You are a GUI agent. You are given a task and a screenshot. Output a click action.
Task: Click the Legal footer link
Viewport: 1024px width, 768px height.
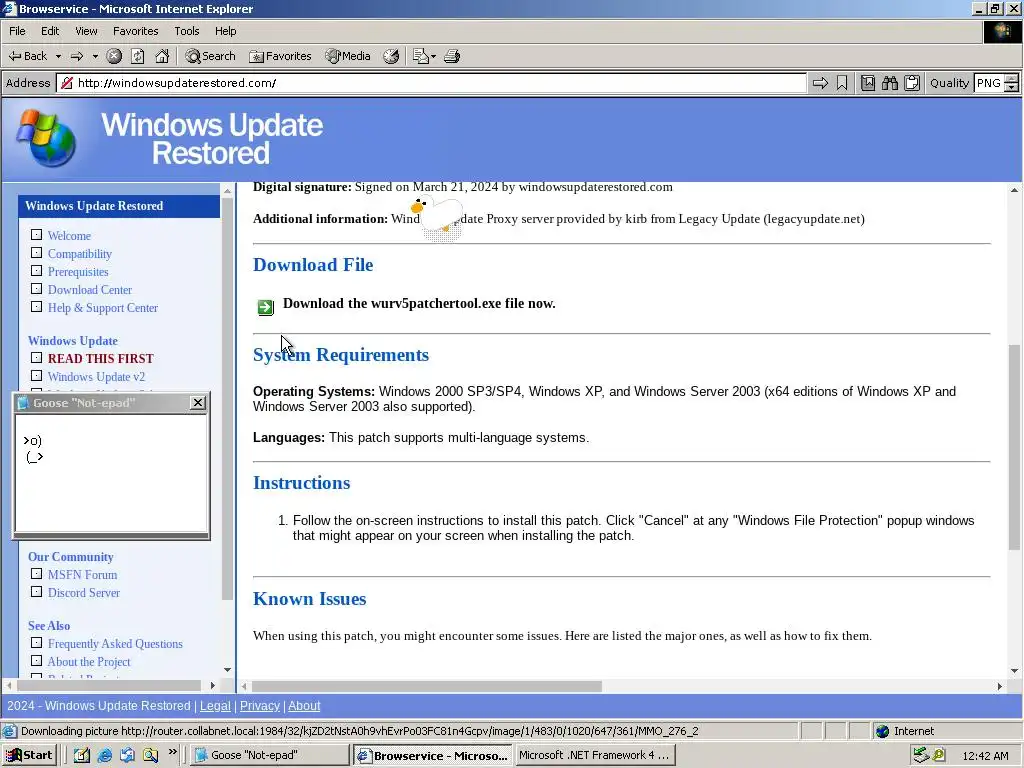click(x=215, y=706)
